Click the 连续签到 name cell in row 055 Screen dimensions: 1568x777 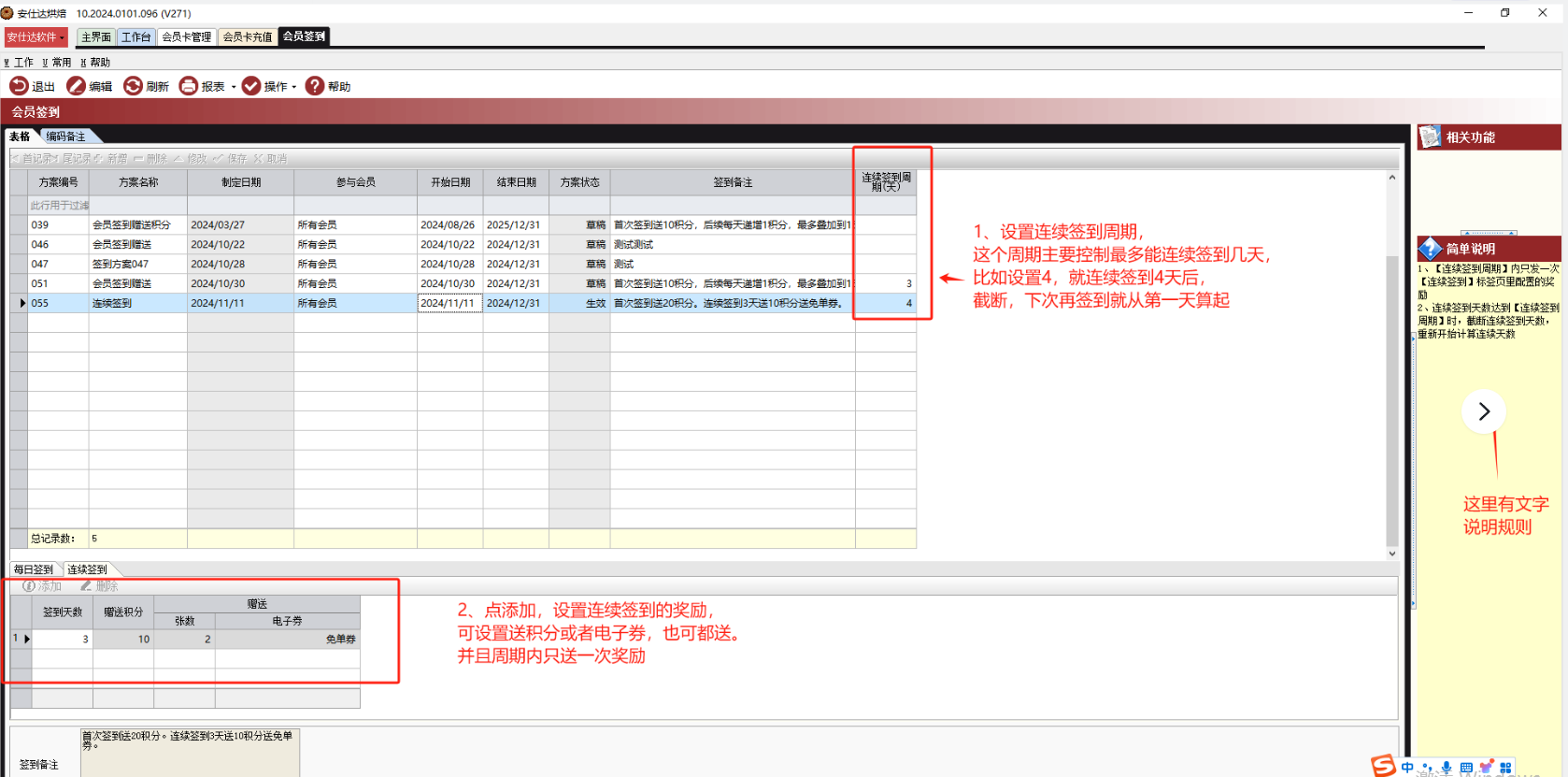(138, 304)
